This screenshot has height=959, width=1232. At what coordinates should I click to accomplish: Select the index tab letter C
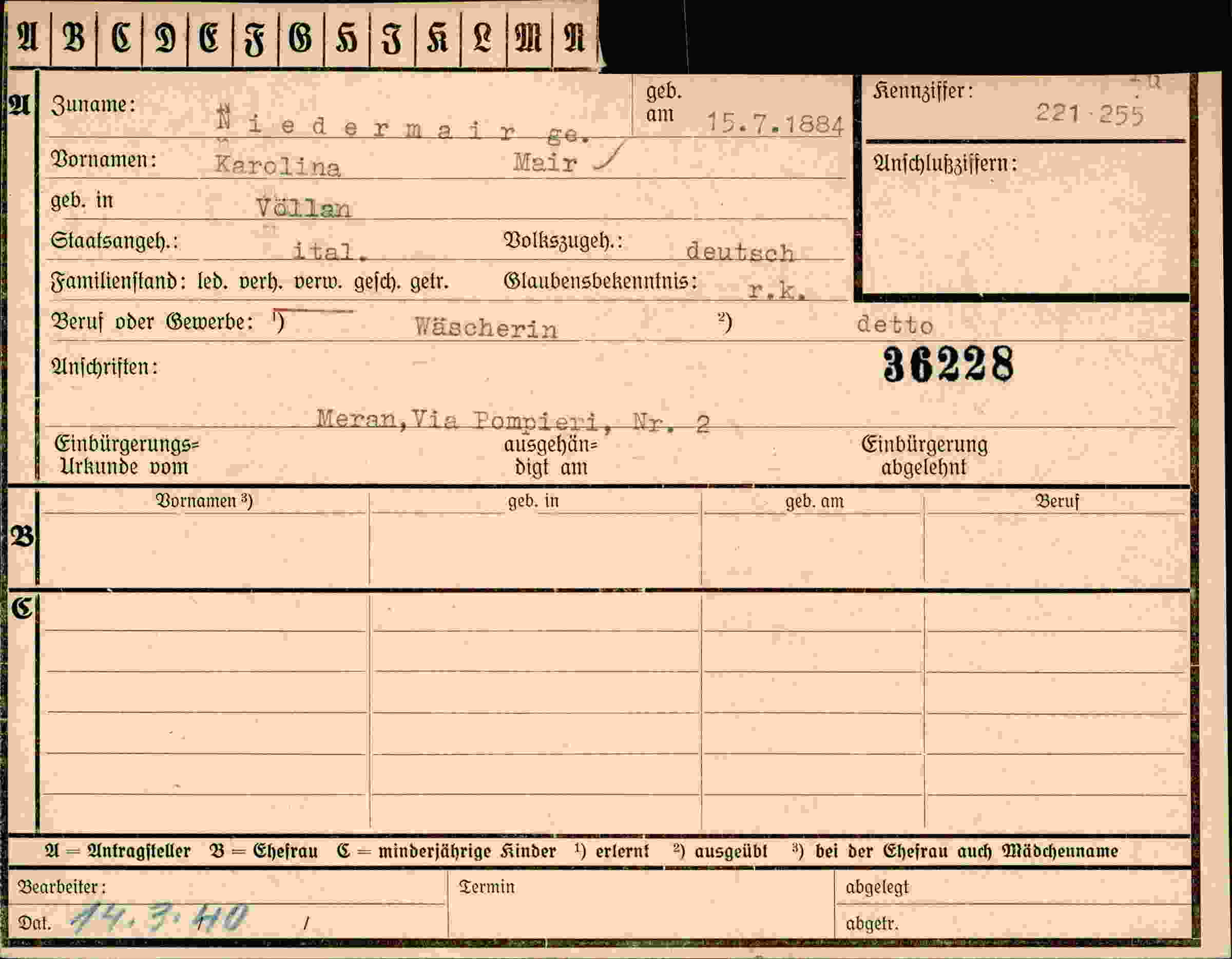(121, 38)
